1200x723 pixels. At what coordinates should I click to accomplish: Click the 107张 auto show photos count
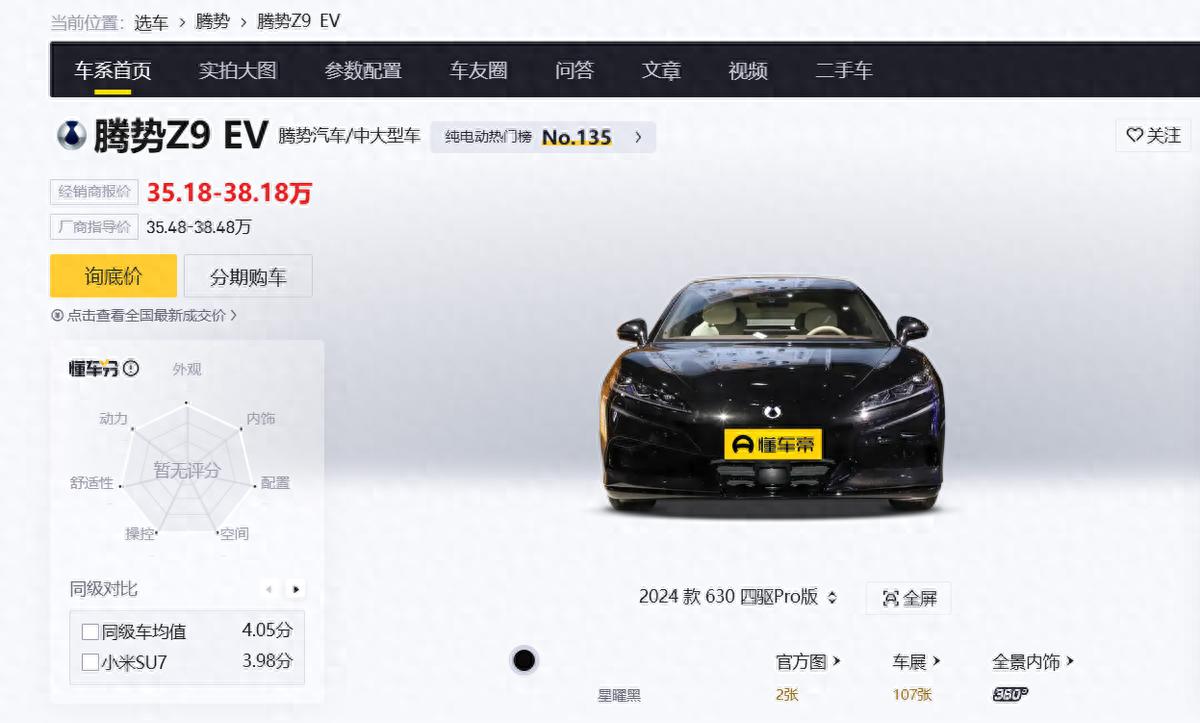[912, 694]
